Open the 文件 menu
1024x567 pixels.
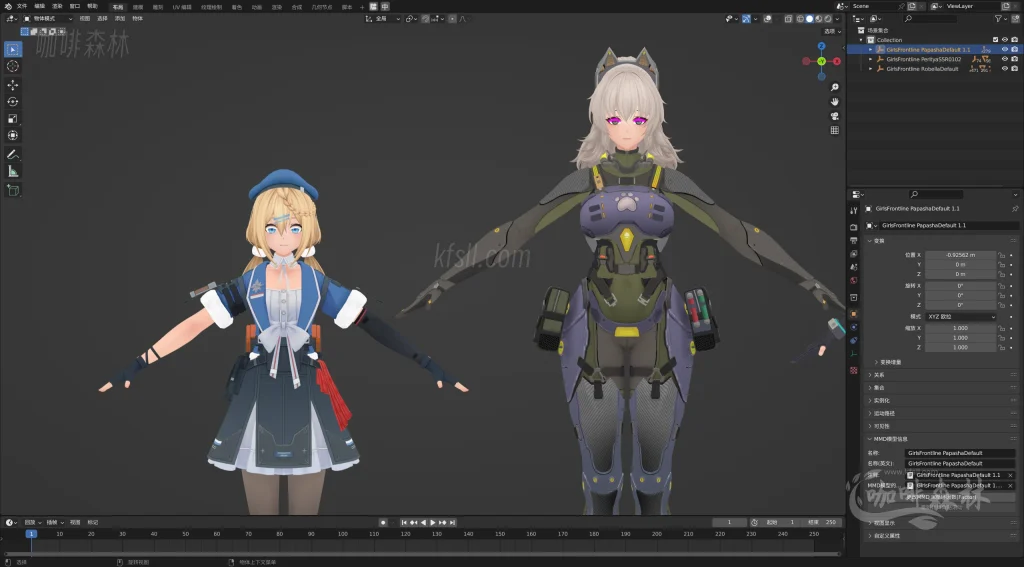point(22,6)
